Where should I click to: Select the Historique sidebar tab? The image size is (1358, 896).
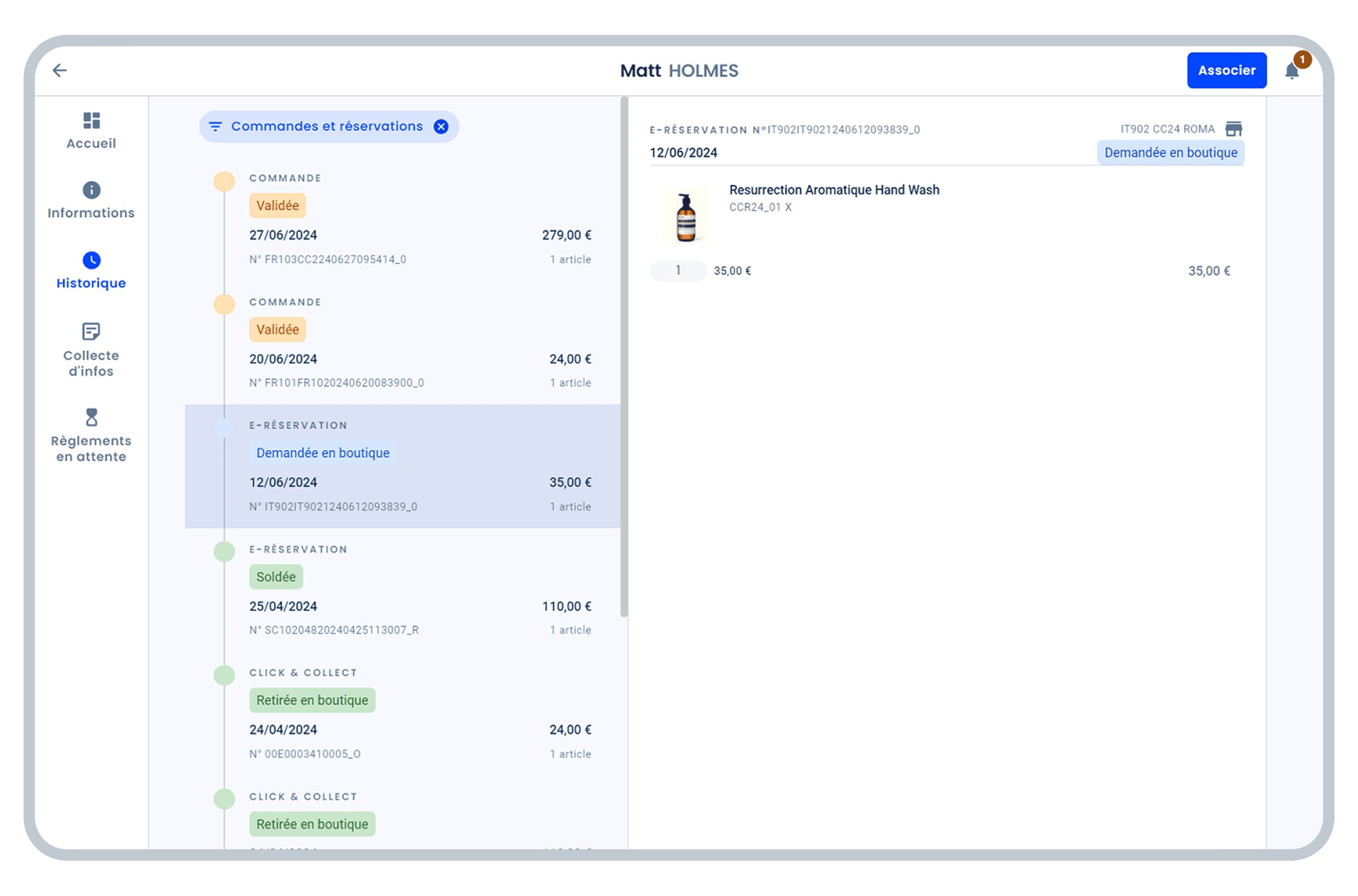(x=91, y=271)
